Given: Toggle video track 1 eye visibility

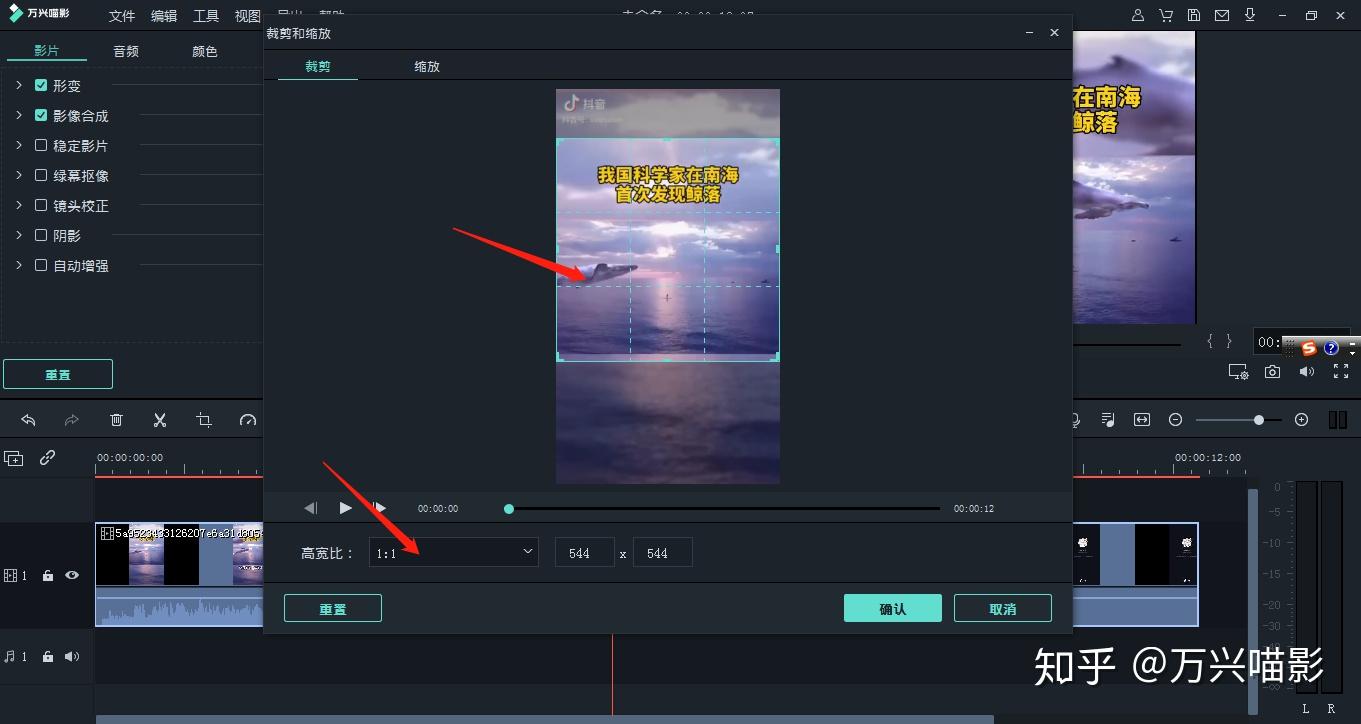Looking at the screenshot, I should point(72,575).
